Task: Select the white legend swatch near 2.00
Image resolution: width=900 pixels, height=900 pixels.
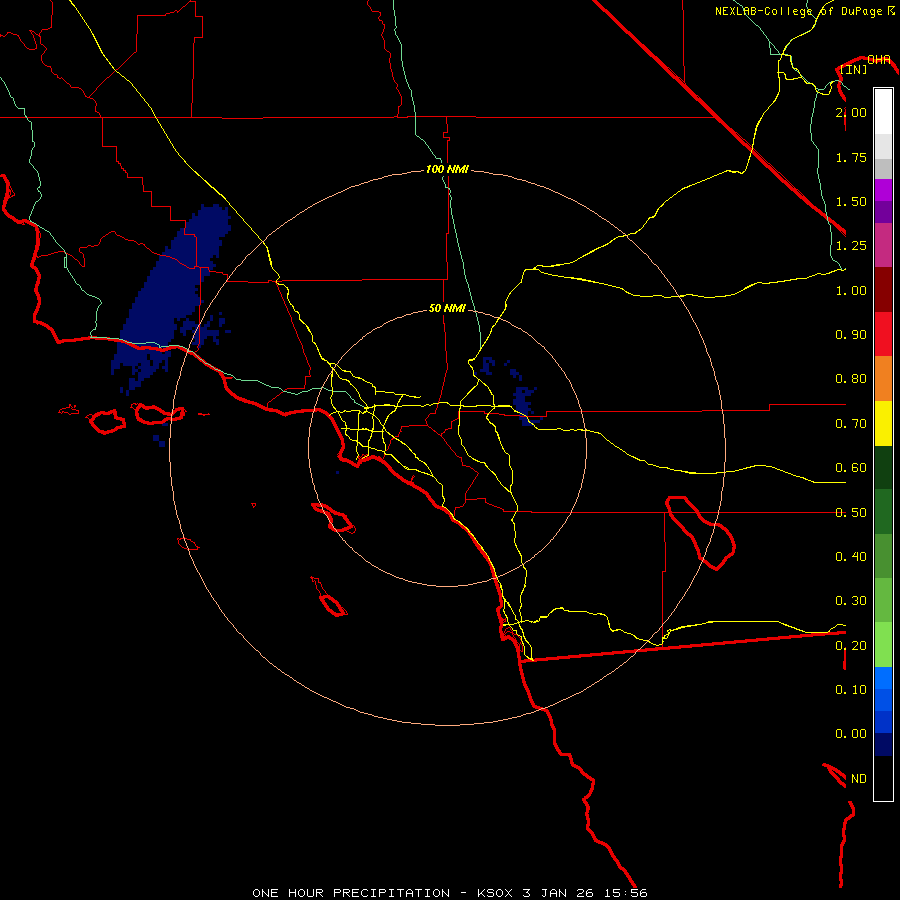Action: pyautogui.click(x=883, y=112)
